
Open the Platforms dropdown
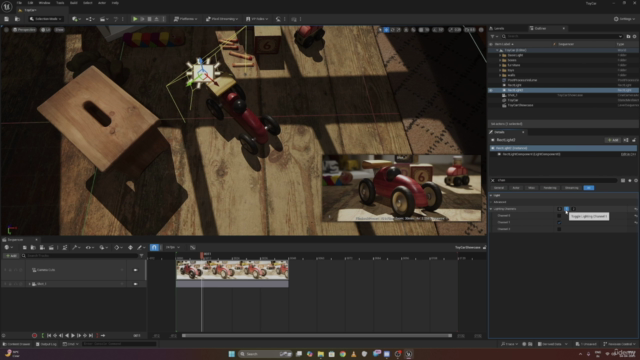pyautogui.click(x=186, y=19)
